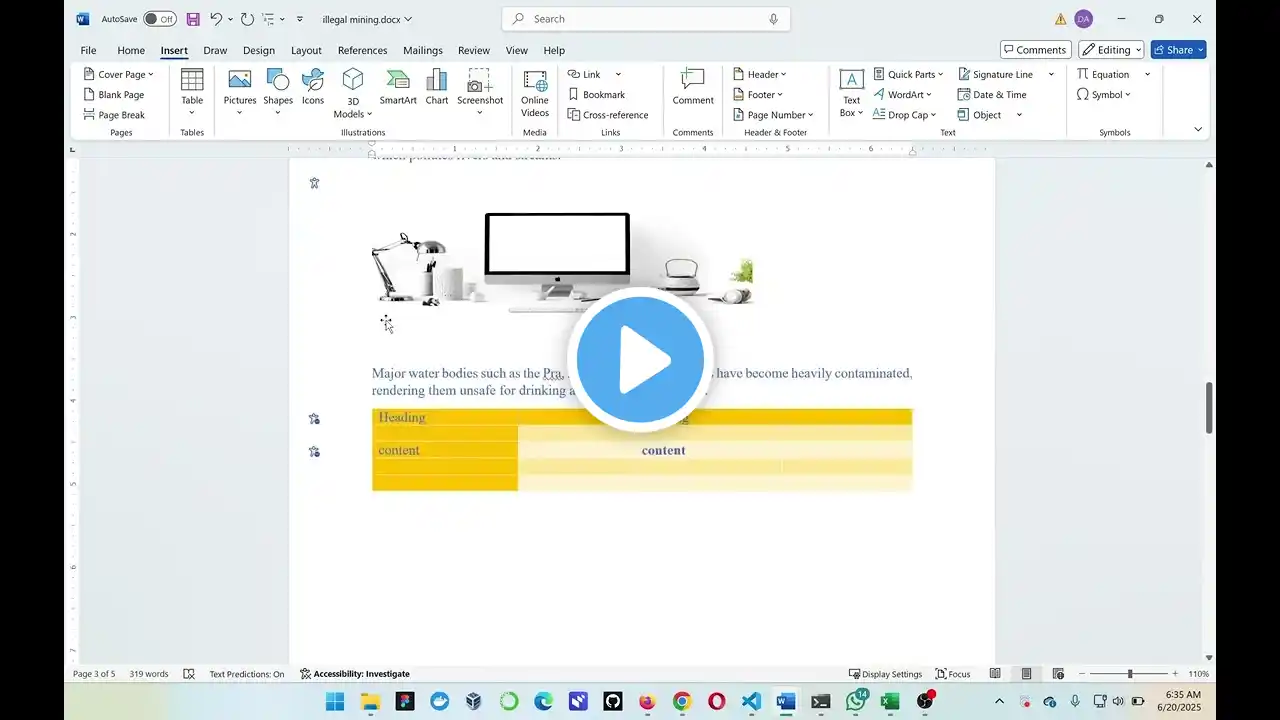The image size is (1280, 720).
Task: Insert Online Videos
Action: (535, 93)
